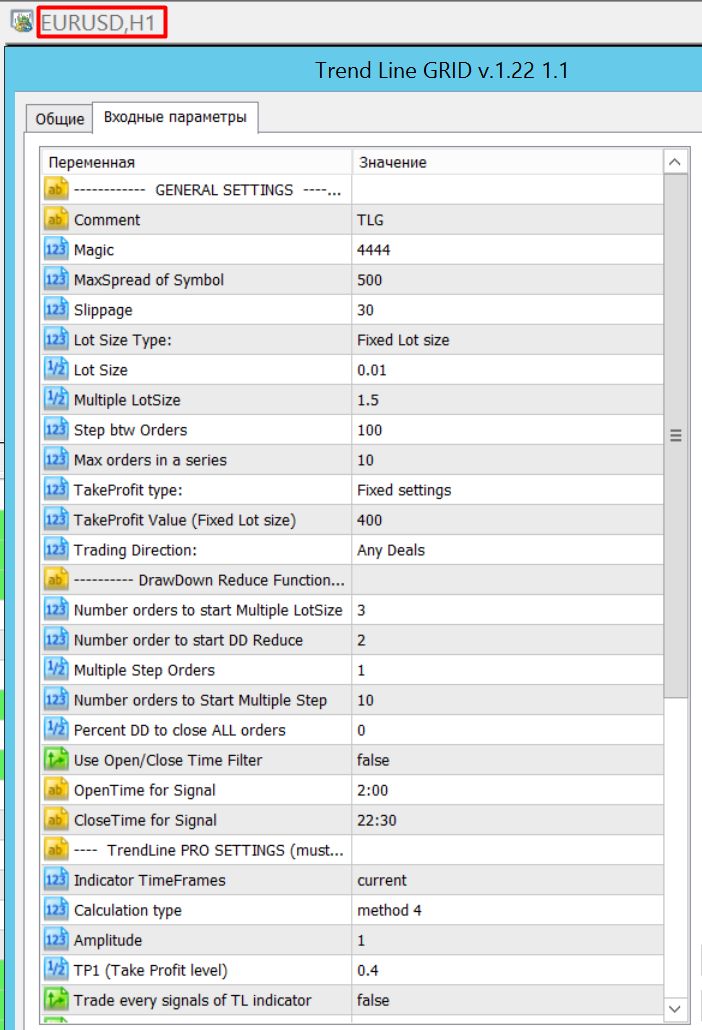Select Number orders to start Multiple LotSize value 3
The image size is (702, 1030).
click(x=508, y=610)
